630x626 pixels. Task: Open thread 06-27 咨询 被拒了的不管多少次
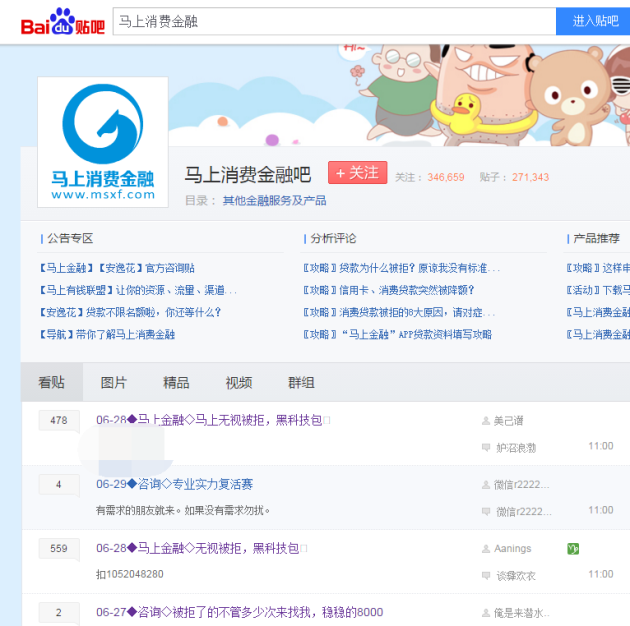[239, 612]
